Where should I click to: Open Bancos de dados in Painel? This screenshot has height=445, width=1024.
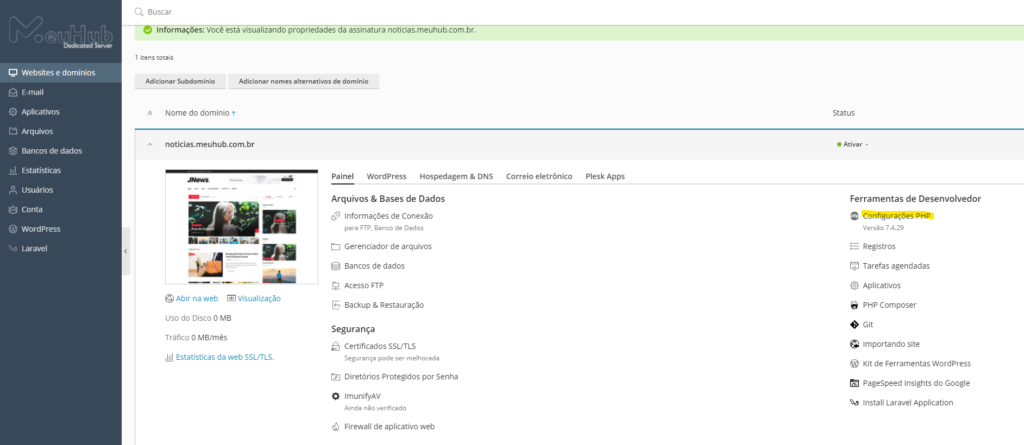pyautogui.click(x=374, y=266)
